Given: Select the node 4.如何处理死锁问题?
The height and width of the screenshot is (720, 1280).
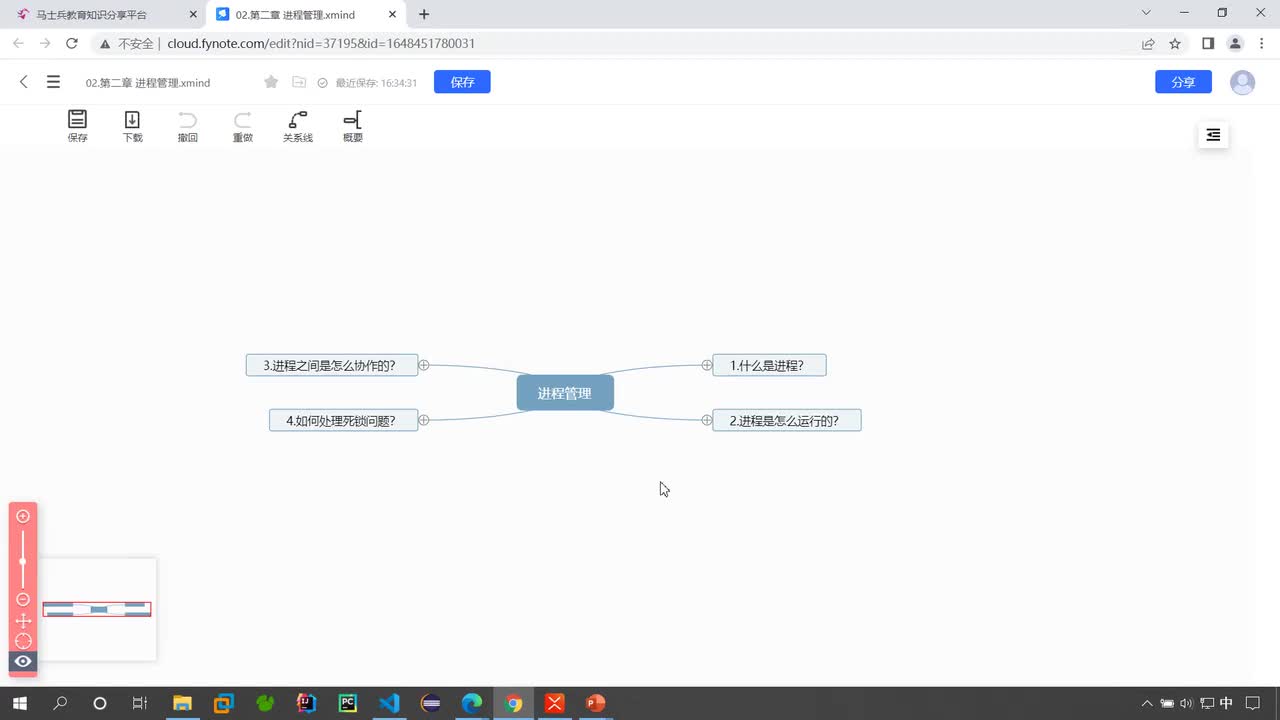Looking at the screenshot, I should [x=344, y=420].
